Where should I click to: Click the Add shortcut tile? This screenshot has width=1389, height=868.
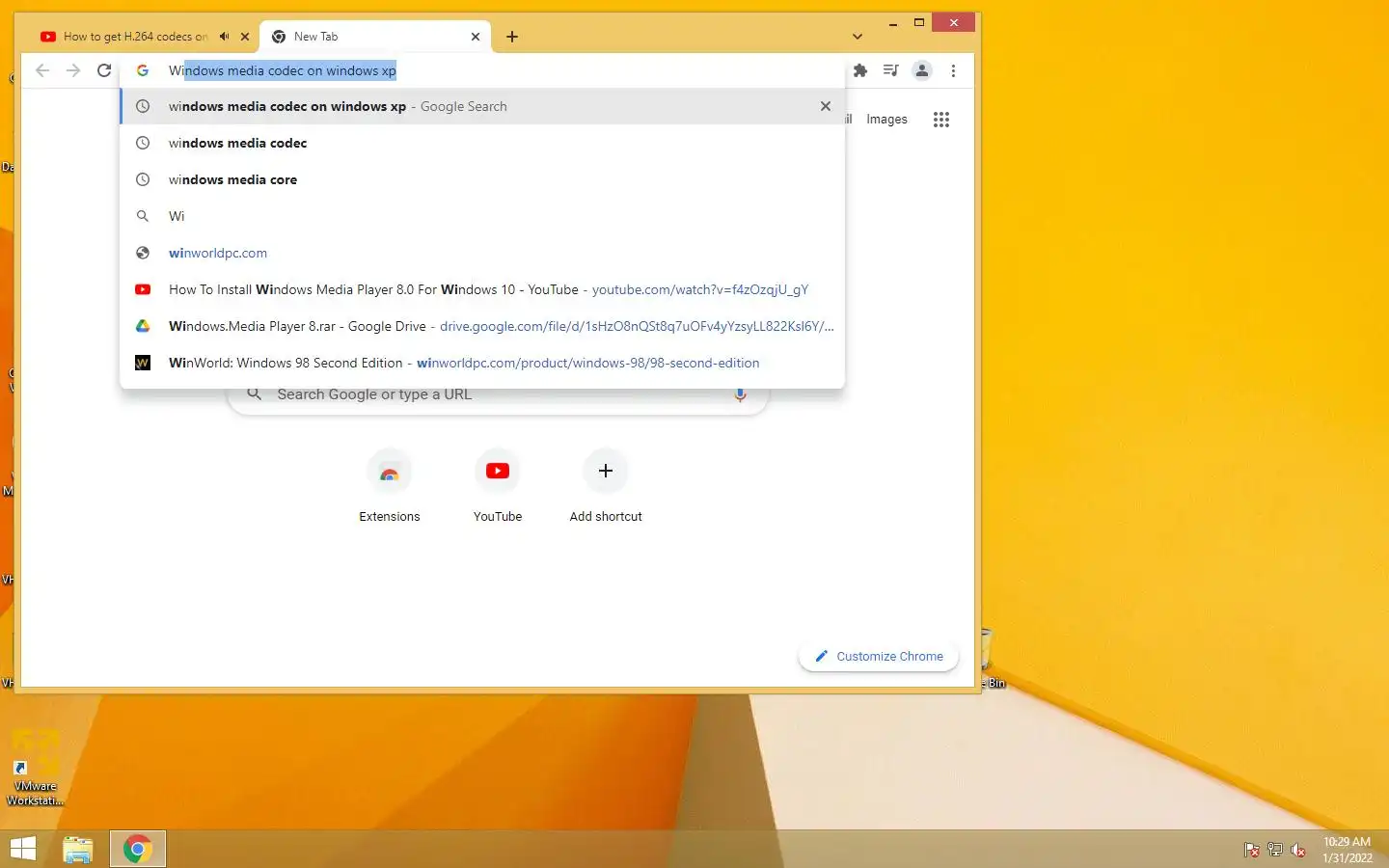pyautogui.click(x=606, y=487)
